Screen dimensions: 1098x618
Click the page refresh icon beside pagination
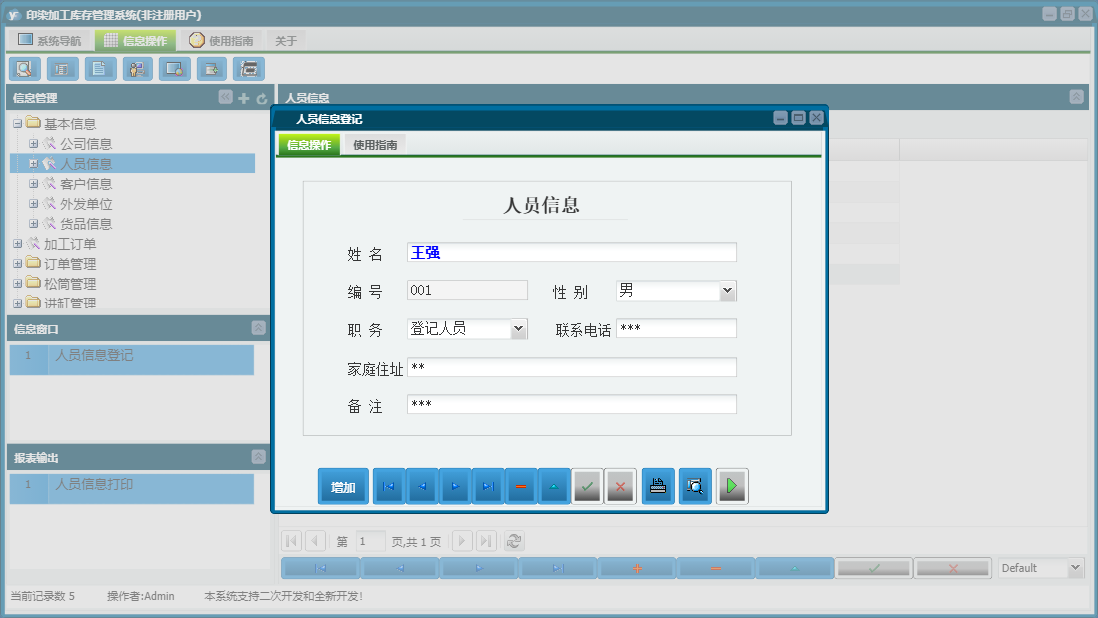514,541
